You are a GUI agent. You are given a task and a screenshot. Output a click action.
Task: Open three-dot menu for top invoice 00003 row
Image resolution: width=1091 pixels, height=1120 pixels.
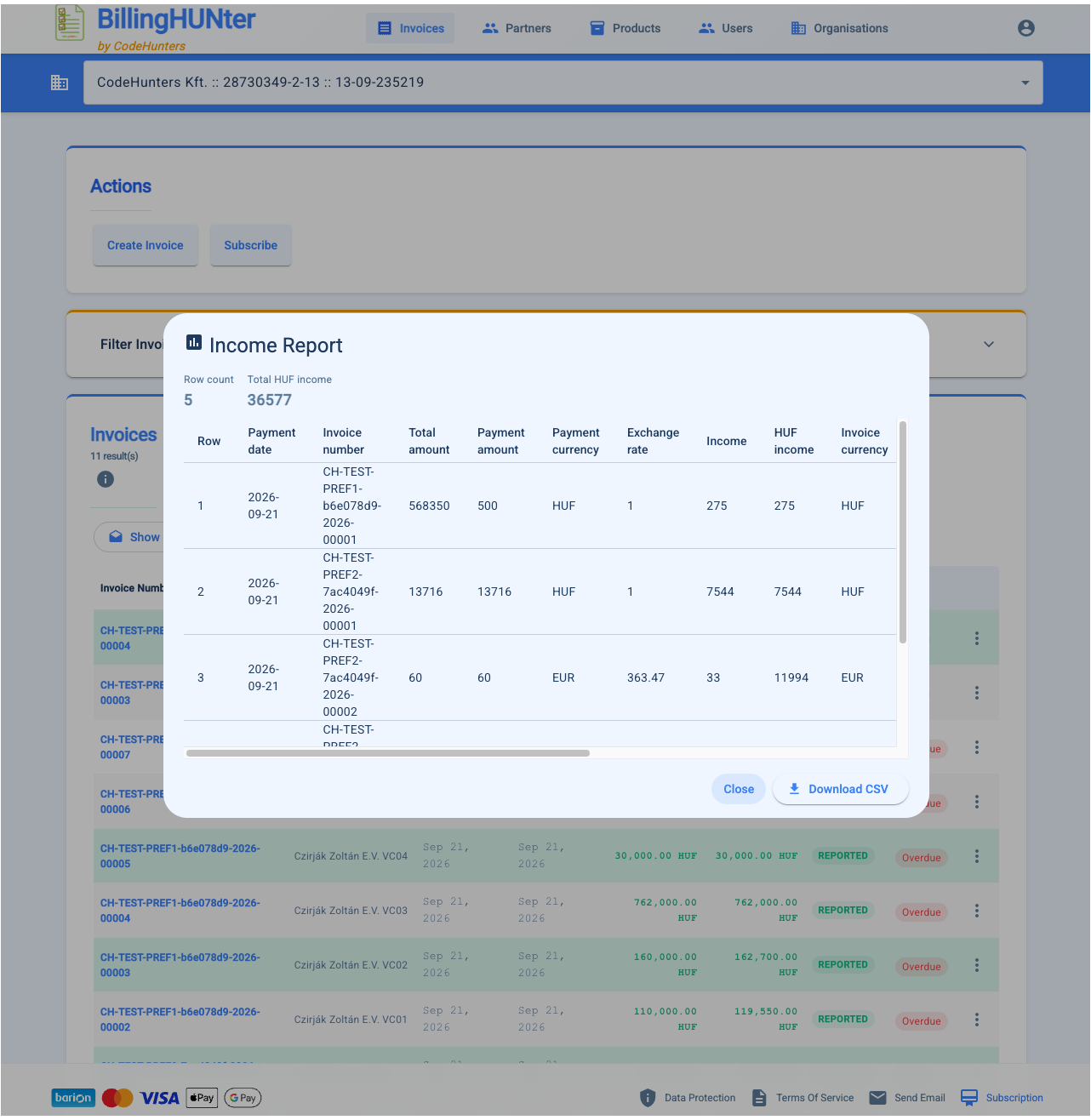click(x=977, y=693)
